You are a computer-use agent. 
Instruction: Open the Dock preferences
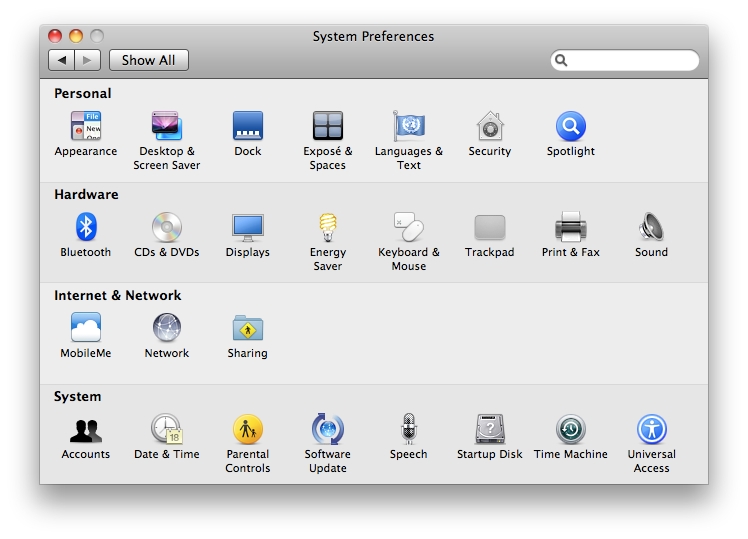[248, 127]
